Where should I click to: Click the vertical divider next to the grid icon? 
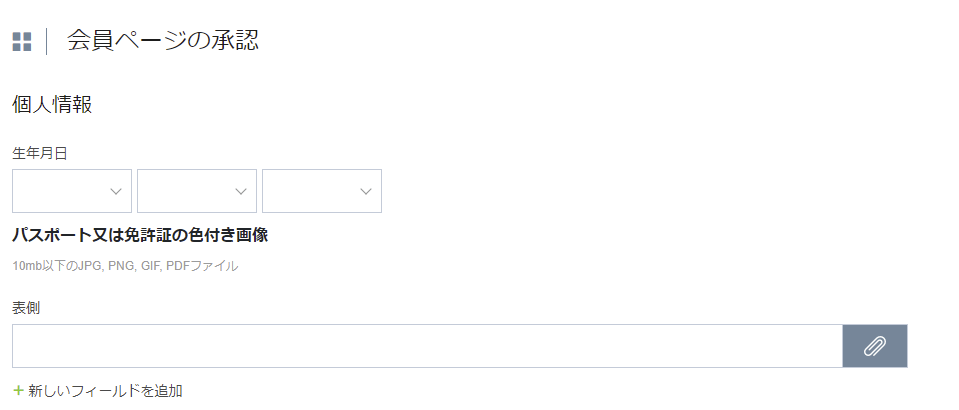(x=47, y=41)
